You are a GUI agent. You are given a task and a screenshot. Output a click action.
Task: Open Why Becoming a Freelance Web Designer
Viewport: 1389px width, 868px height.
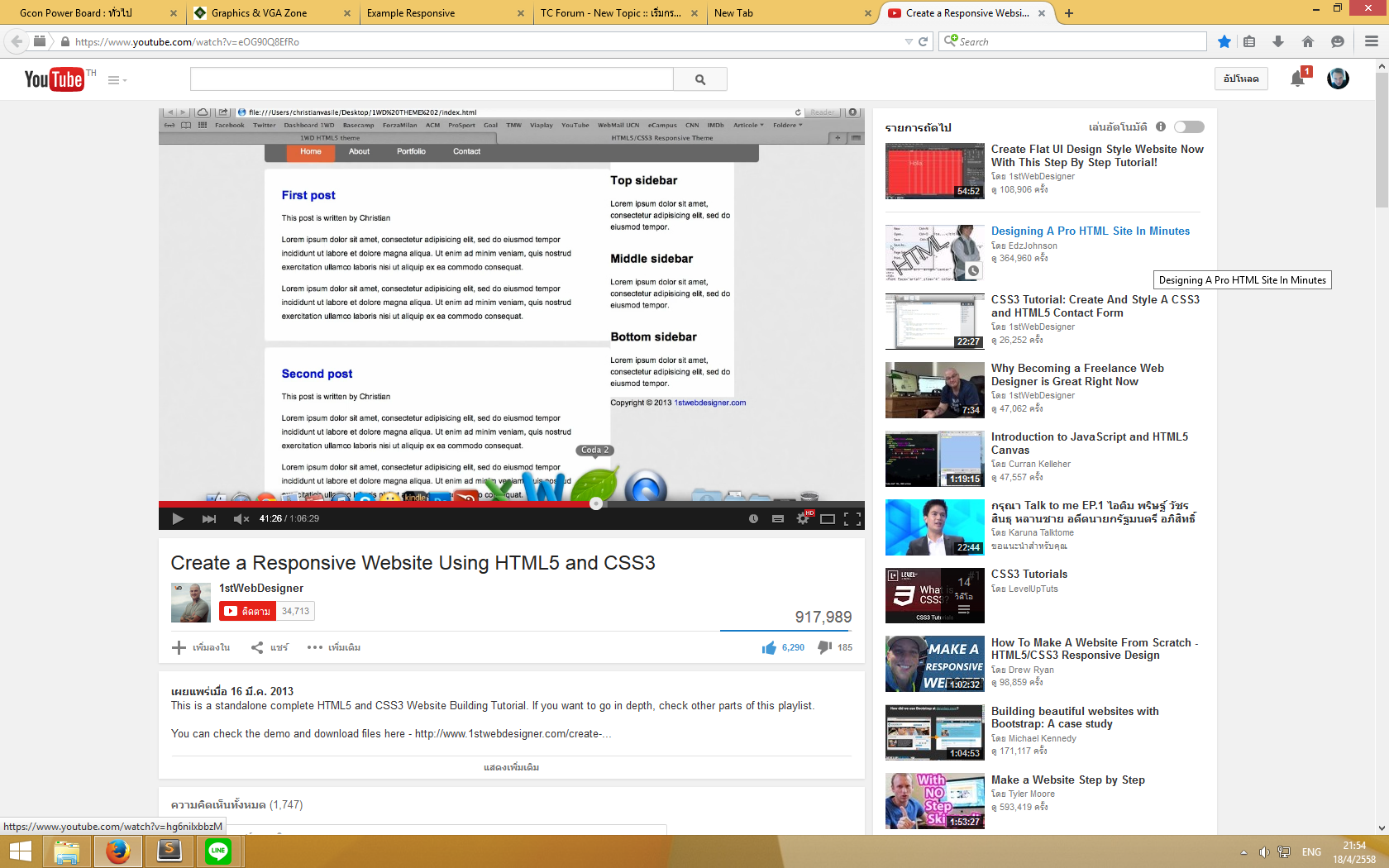[x=1077, y=374]
